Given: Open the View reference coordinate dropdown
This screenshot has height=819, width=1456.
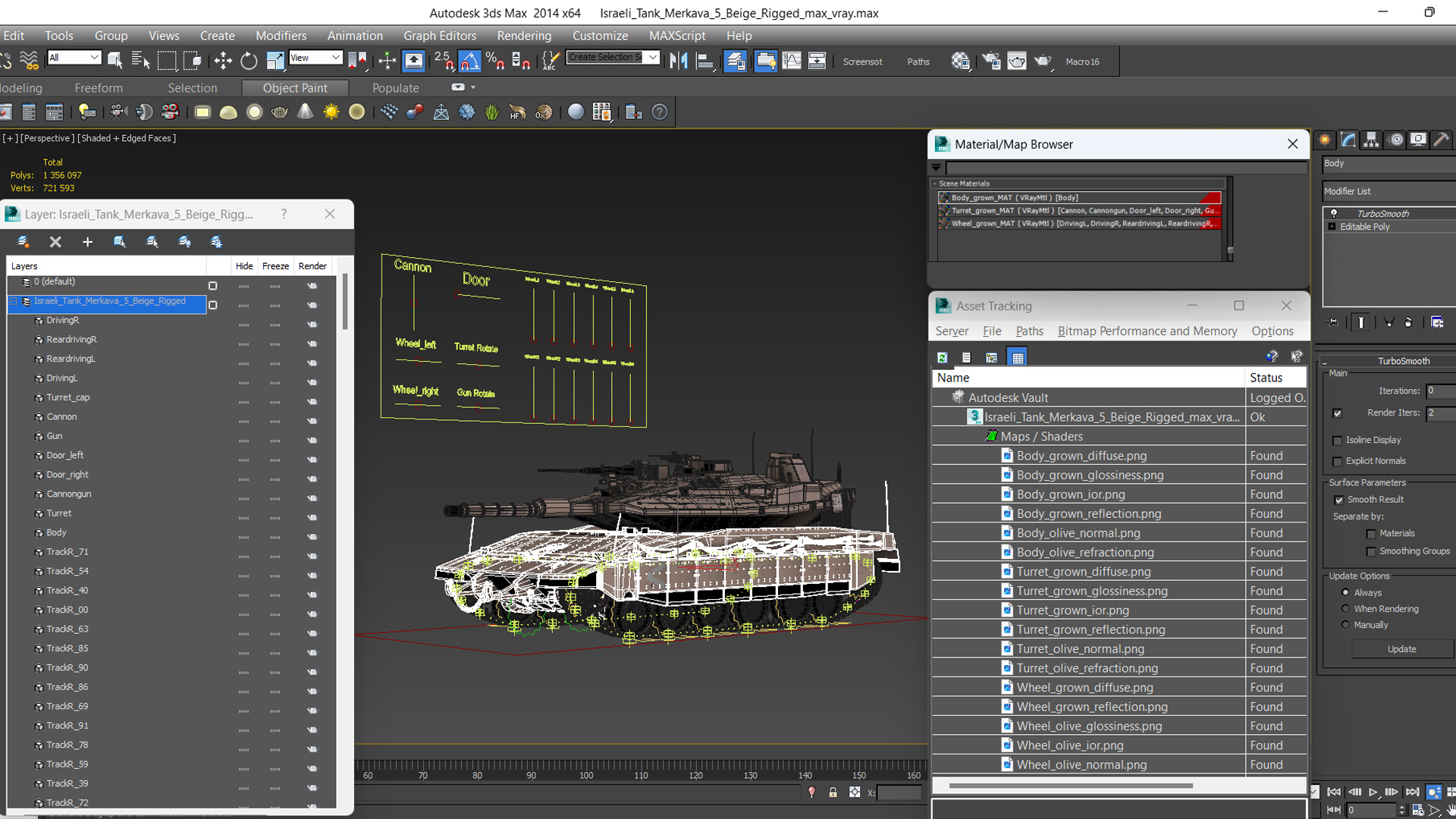Looking at the screenshot, I should [x=315, y=58].
